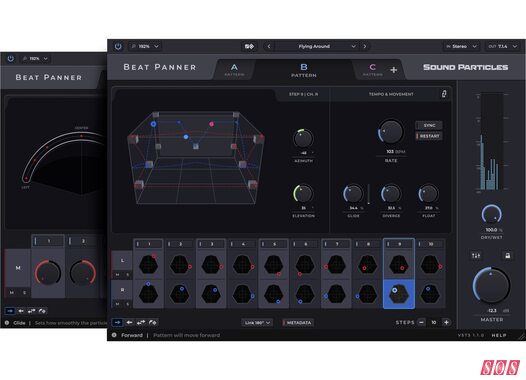The width and height of the screenshot is (526, 380).
Task: Open the mixer sliders icon above Master
Action: pos(476,256)
